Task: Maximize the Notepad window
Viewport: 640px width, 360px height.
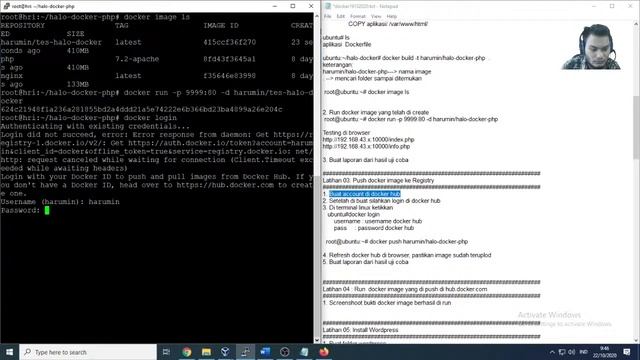Action: (612, 6)
